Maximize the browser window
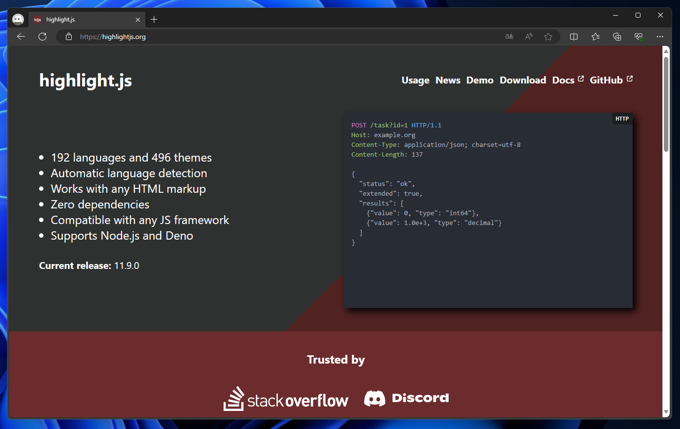This screenshot has width=680, height=429. coord(638,15)
